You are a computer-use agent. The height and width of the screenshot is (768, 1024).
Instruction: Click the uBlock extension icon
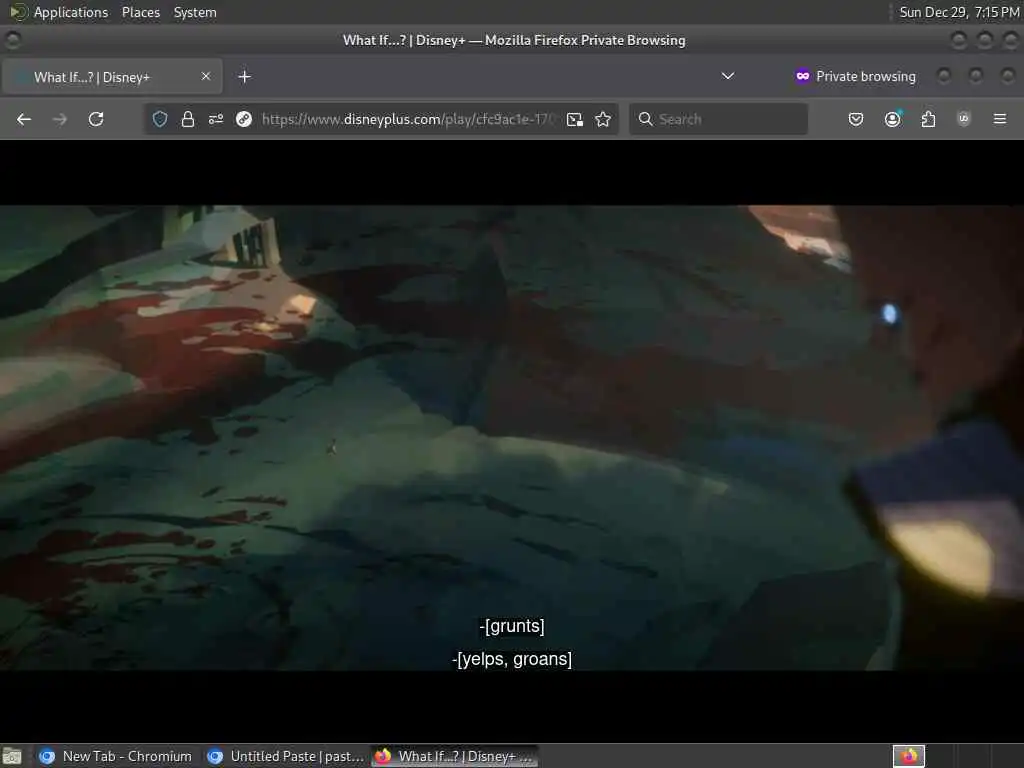point(963,119)
